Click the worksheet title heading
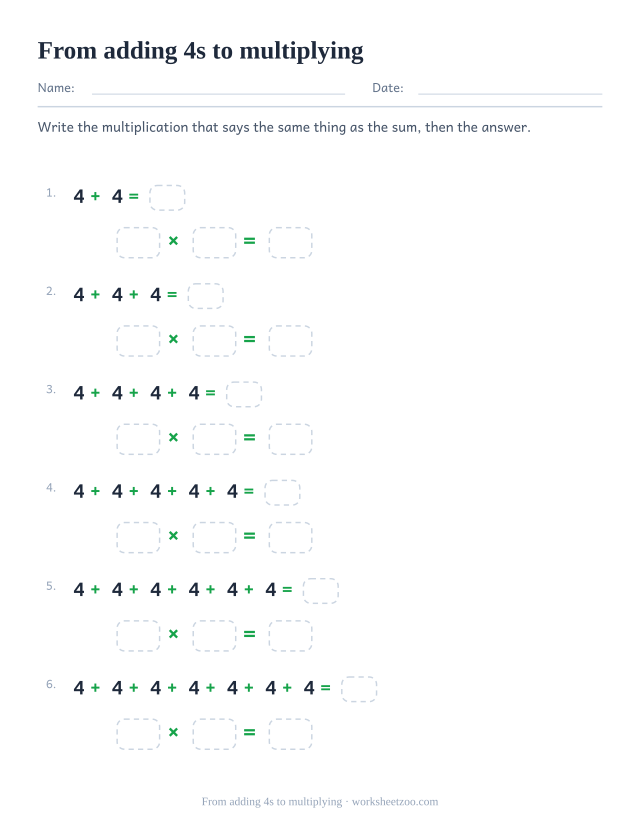640x829 pixels. click(201, 52)
